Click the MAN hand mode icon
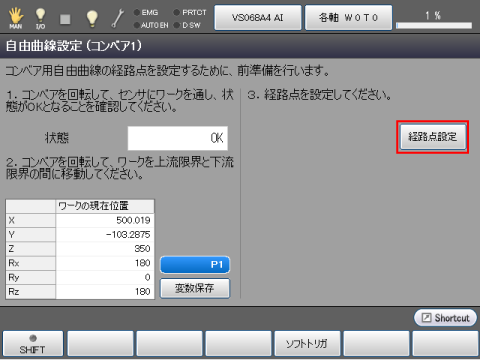This screenshot has height=360, width=480. click(x=16, y=18)
